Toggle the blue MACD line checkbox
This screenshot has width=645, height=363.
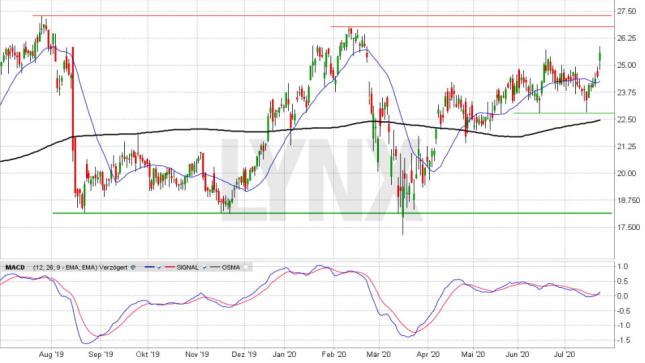point(159,268)
